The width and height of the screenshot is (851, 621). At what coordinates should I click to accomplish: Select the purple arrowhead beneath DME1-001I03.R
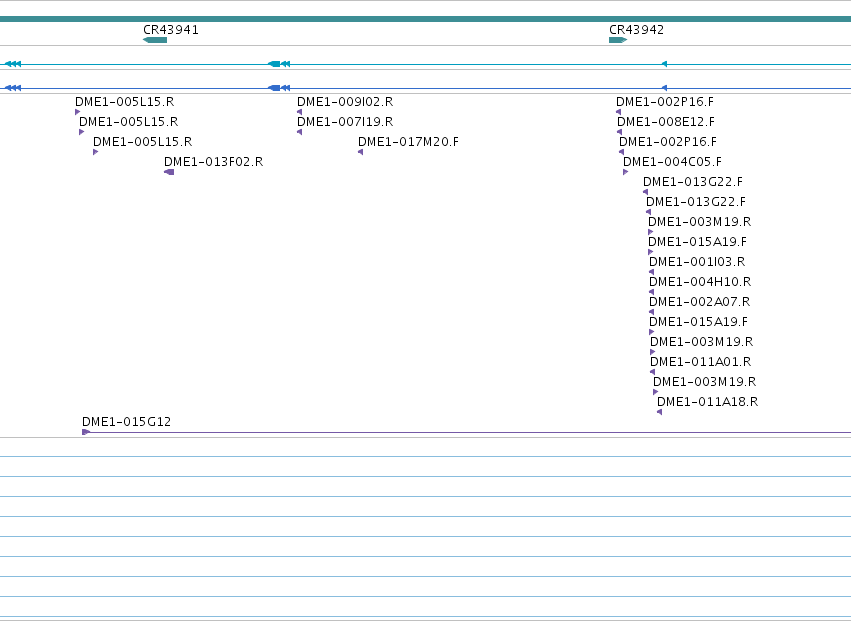point(651,273)
